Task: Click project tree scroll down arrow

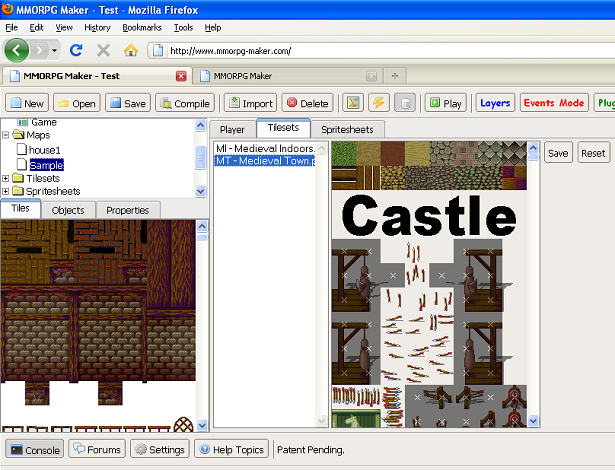Action: (200, 191)
